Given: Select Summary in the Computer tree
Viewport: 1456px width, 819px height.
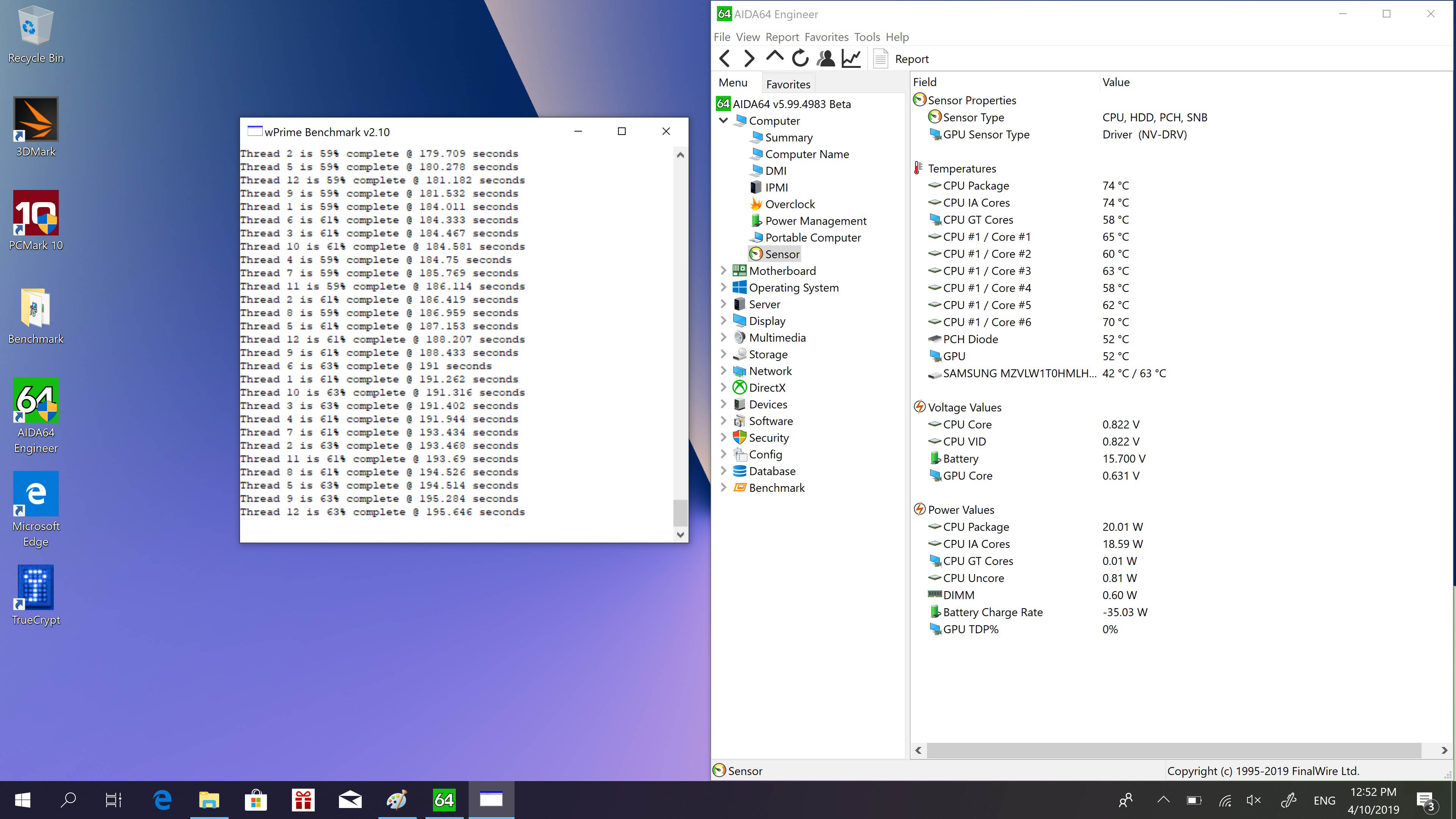Looking at the screenshot, I should click(782, 137).
